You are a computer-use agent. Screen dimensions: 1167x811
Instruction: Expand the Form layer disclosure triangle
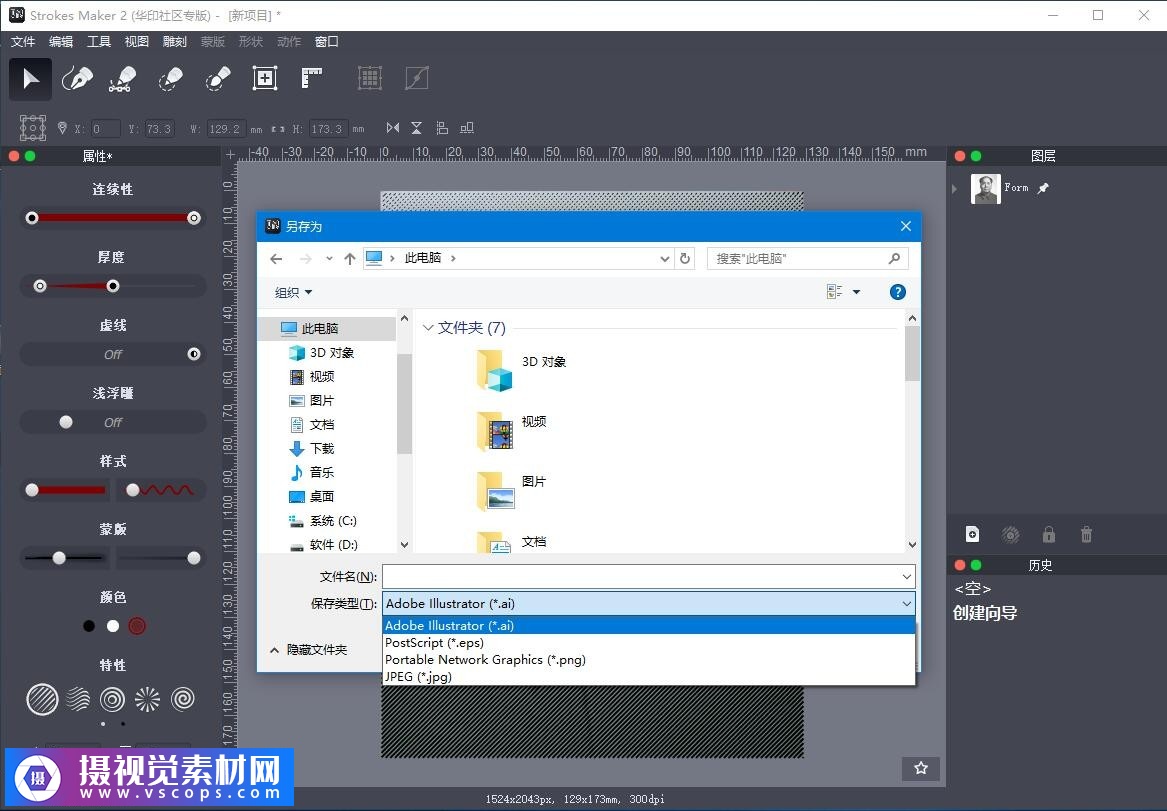(955, 188)
